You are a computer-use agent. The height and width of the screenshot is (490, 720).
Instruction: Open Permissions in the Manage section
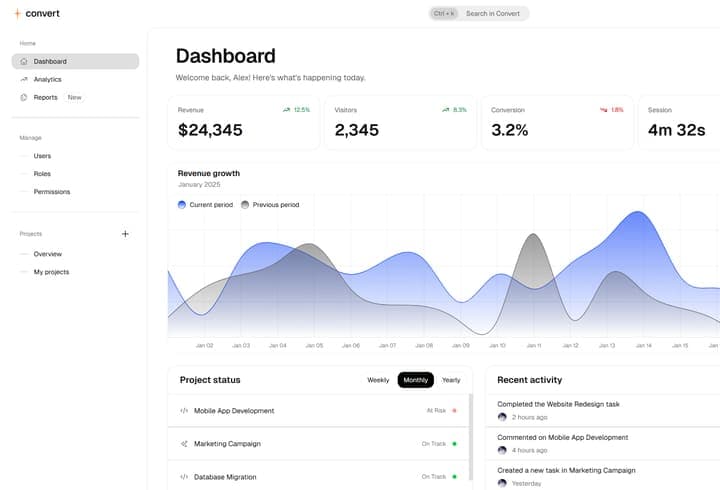[52, 192]
